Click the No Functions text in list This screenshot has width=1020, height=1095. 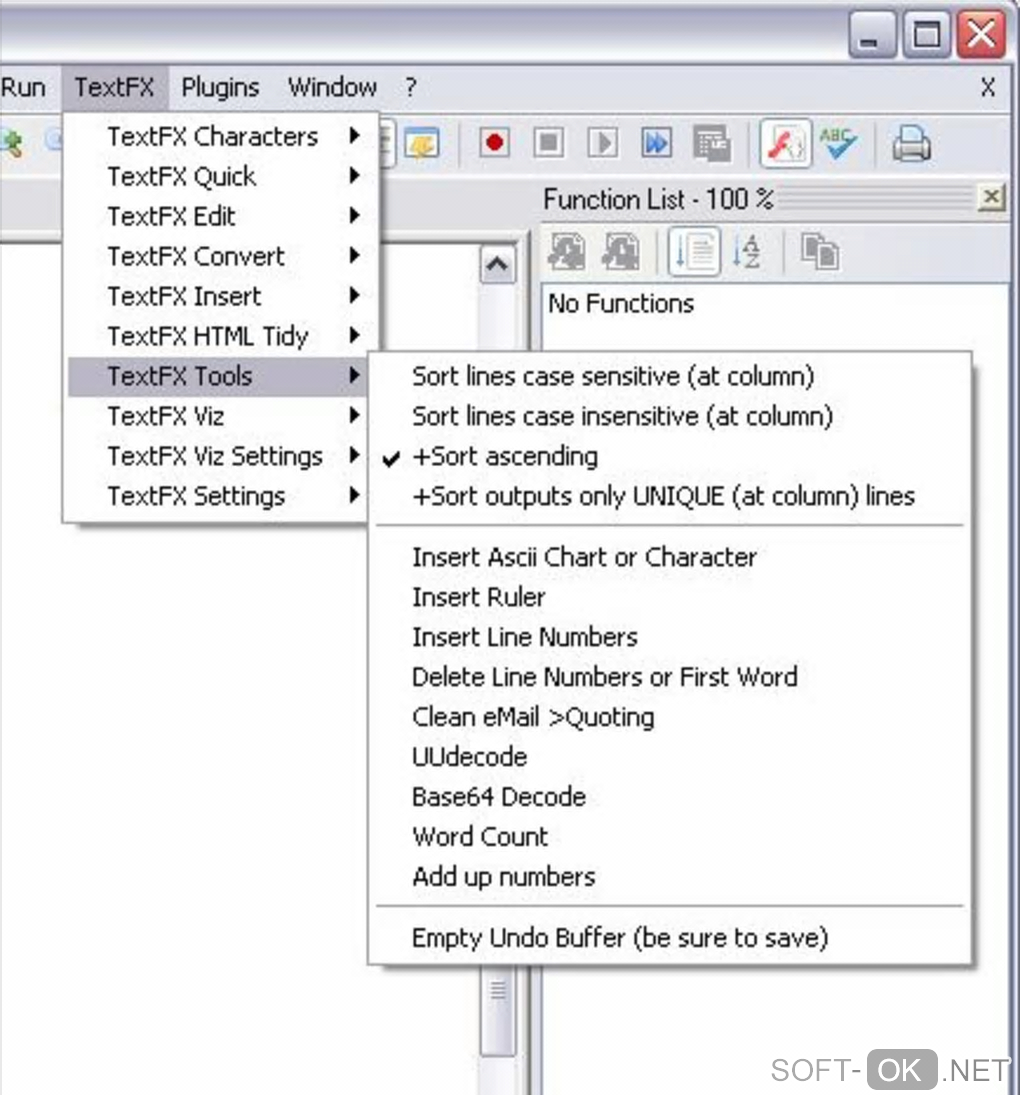tap(621, 304)
